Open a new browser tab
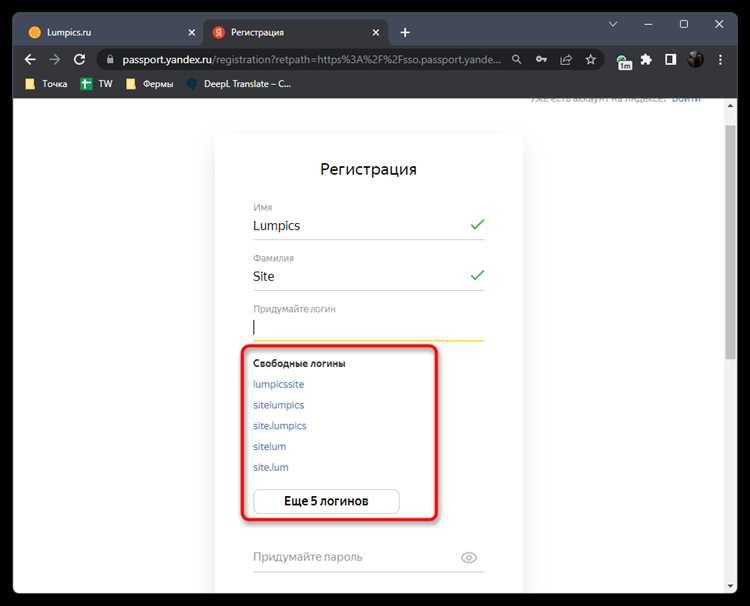Viewport: 750px width, 606px height. 405,33
